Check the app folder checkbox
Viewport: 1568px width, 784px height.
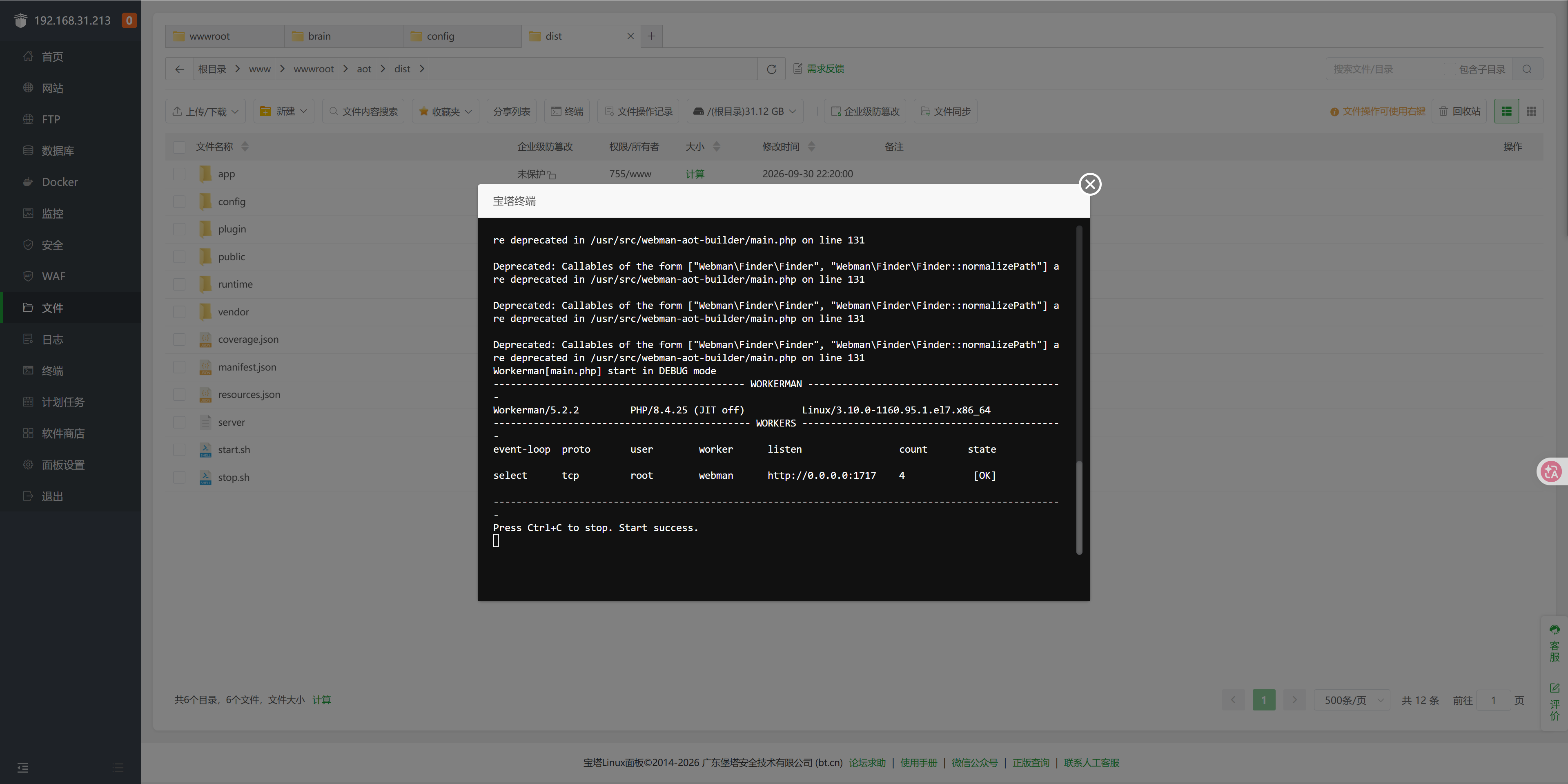tap(179, 174)
